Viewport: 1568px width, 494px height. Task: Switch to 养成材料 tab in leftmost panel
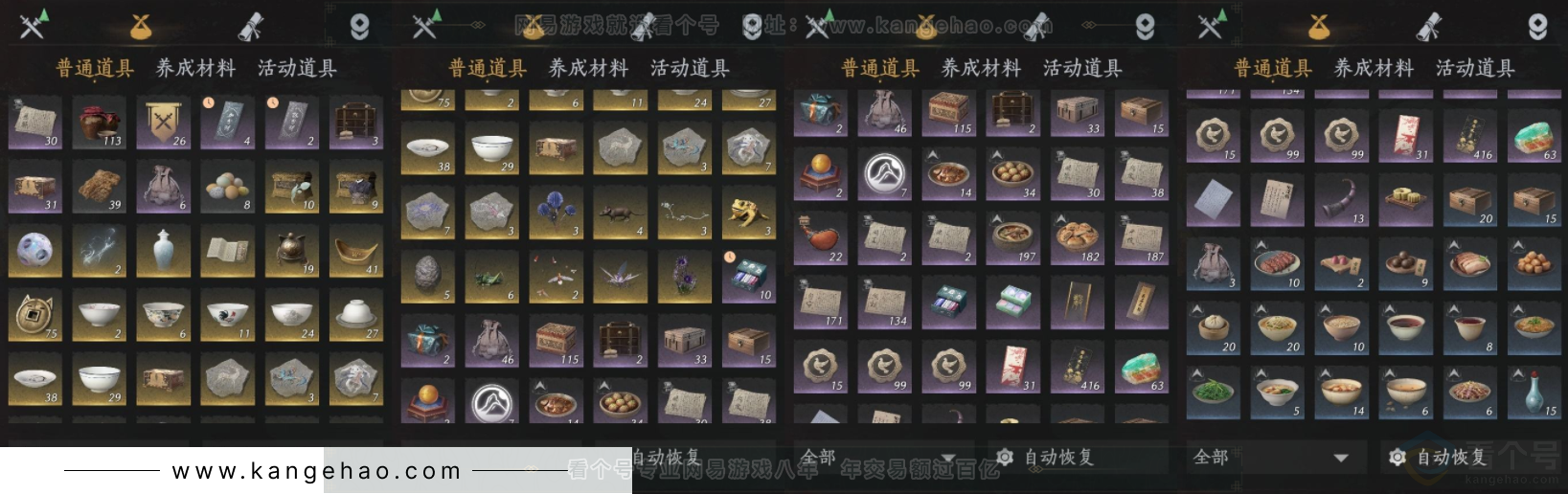(195, 68)
